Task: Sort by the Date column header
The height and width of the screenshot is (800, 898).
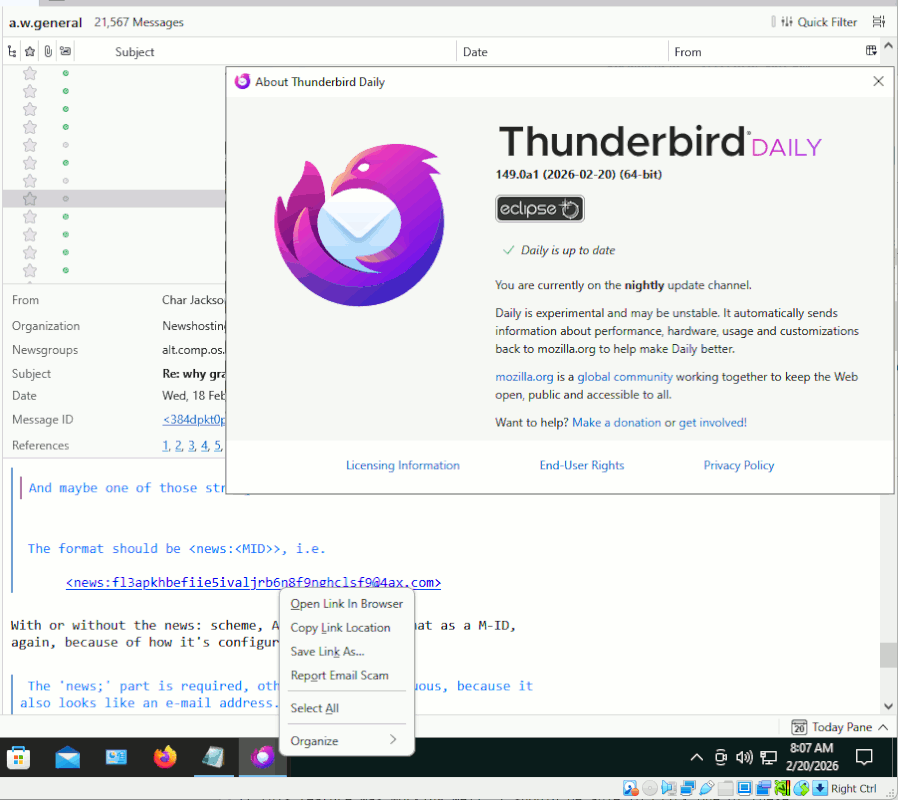Action: [x=475, y=52]
